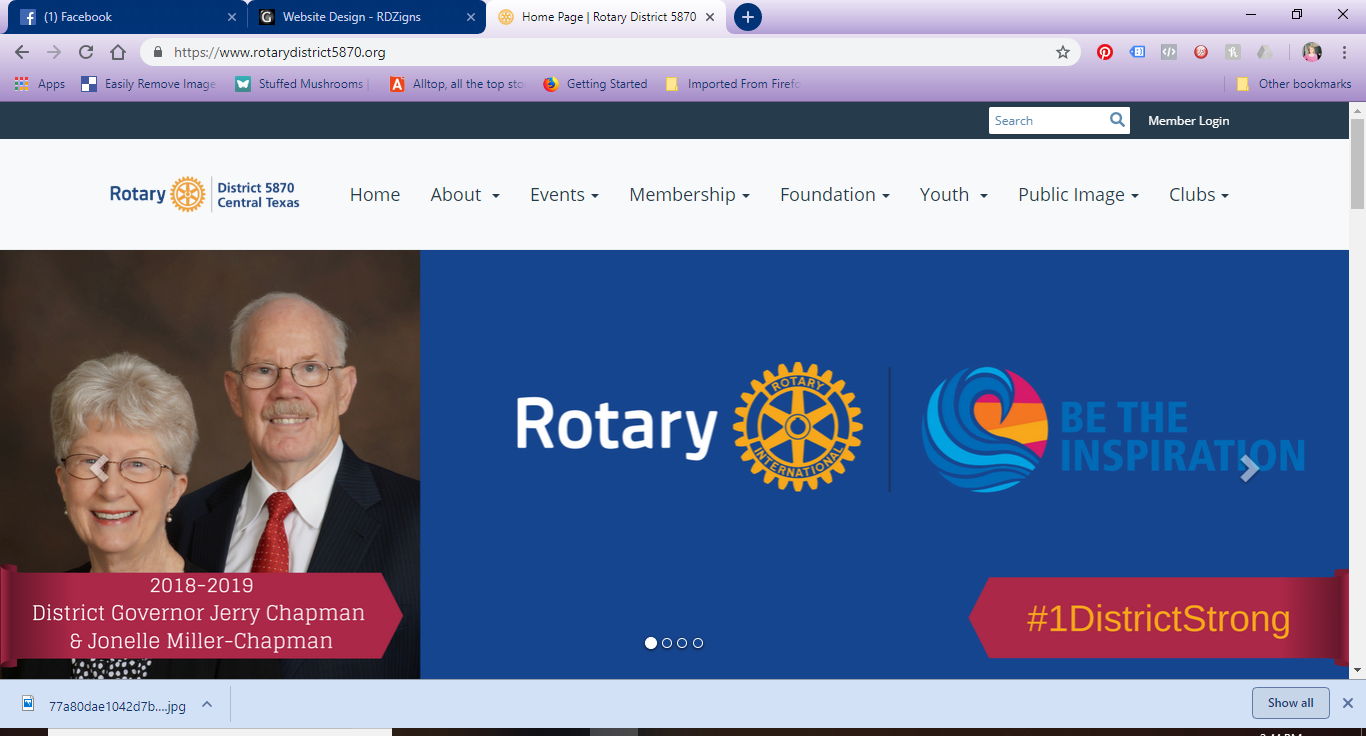Click the scrollbar down arrow

click(x=1357, y=670)
